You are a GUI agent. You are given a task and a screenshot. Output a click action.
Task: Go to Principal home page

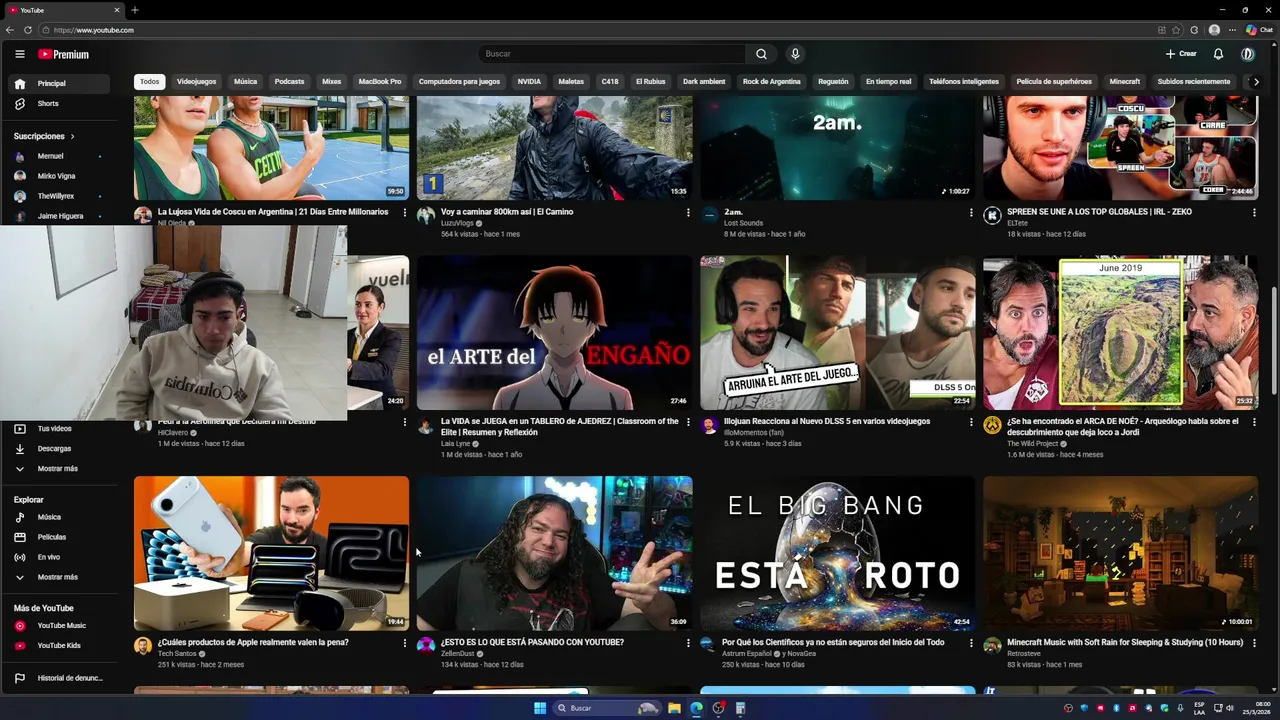pyautogui.click(x=57, y=84)
